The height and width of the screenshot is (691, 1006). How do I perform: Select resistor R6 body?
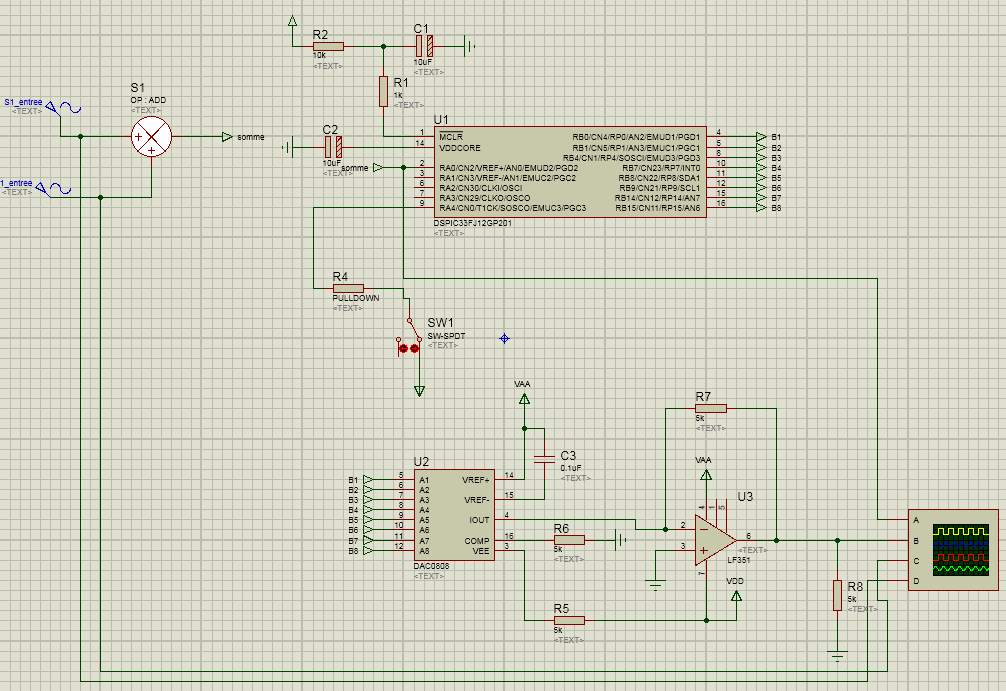coord(569,540)
